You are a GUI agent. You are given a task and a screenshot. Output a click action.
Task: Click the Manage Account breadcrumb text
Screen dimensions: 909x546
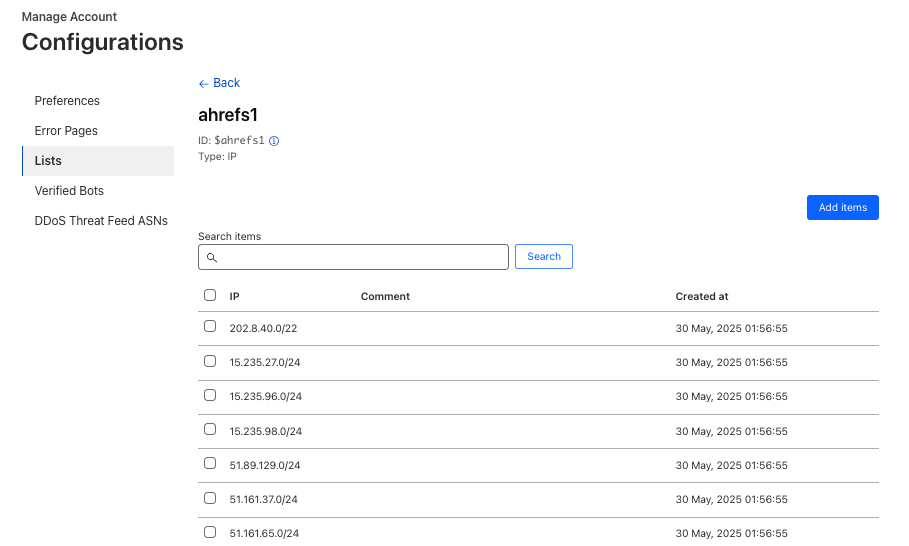[70, 17]
